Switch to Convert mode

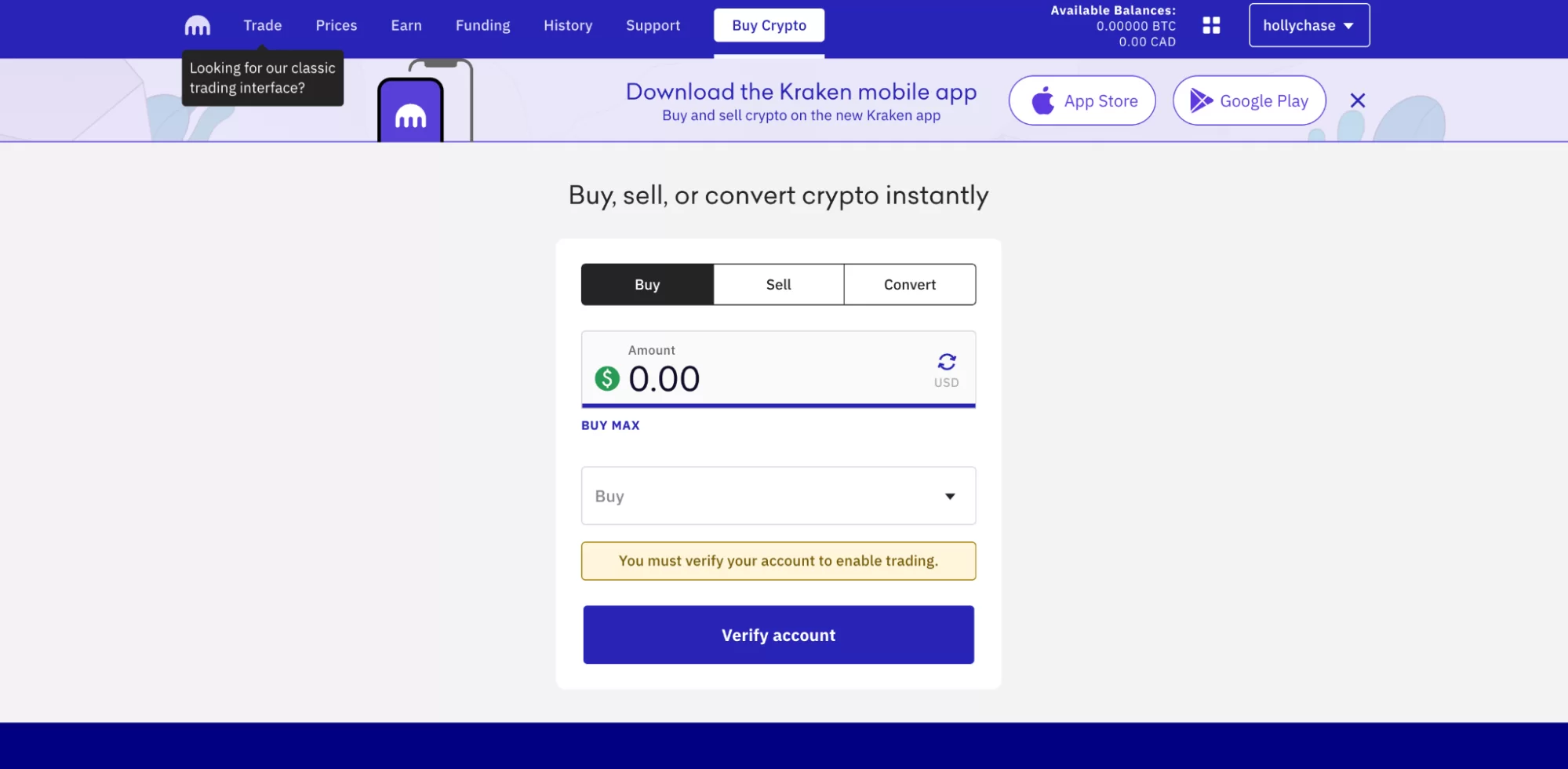click(x=910, y=284)
